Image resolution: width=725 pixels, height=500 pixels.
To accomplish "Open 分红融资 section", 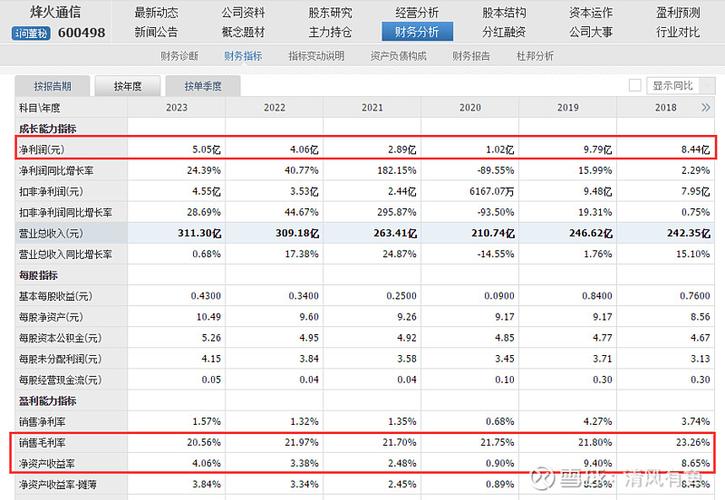I will pyautogui.click(x=504, y=32).
